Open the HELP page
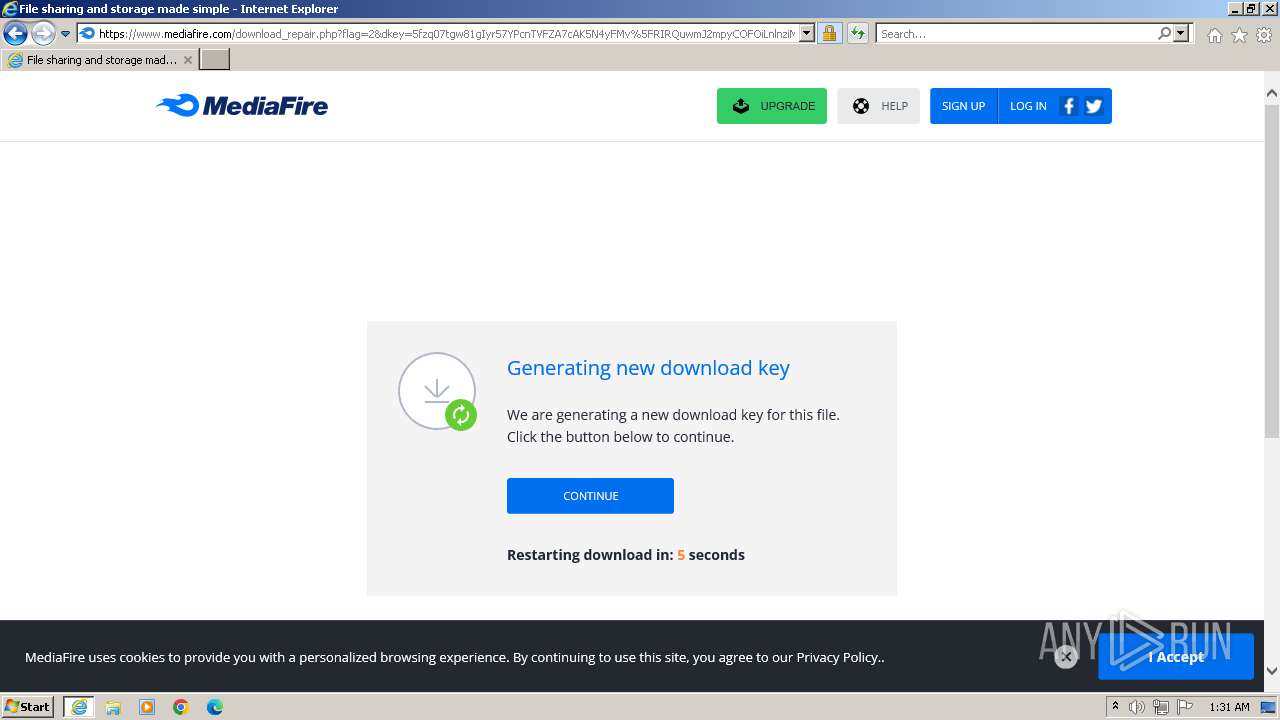The height and width of the screenshot is (720, 1280). [879, 106]
